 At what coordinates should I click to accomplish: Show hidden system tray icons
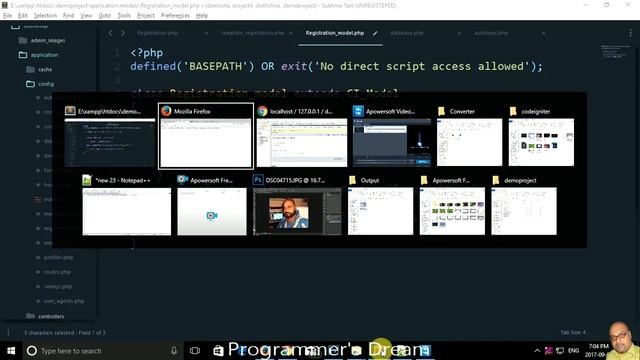[x=537, y=351]
